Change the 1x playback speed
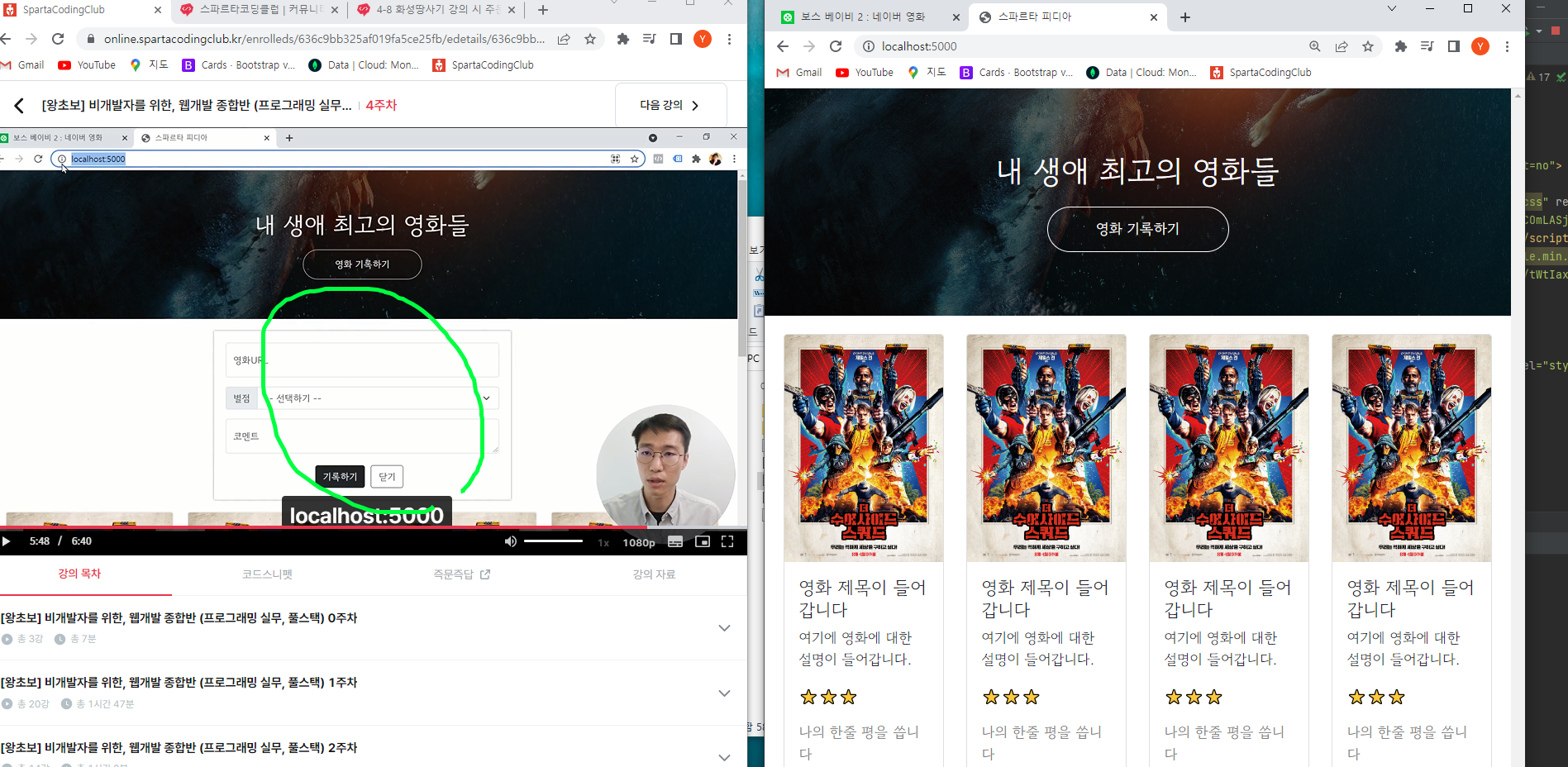 click(x=603, y=542)
